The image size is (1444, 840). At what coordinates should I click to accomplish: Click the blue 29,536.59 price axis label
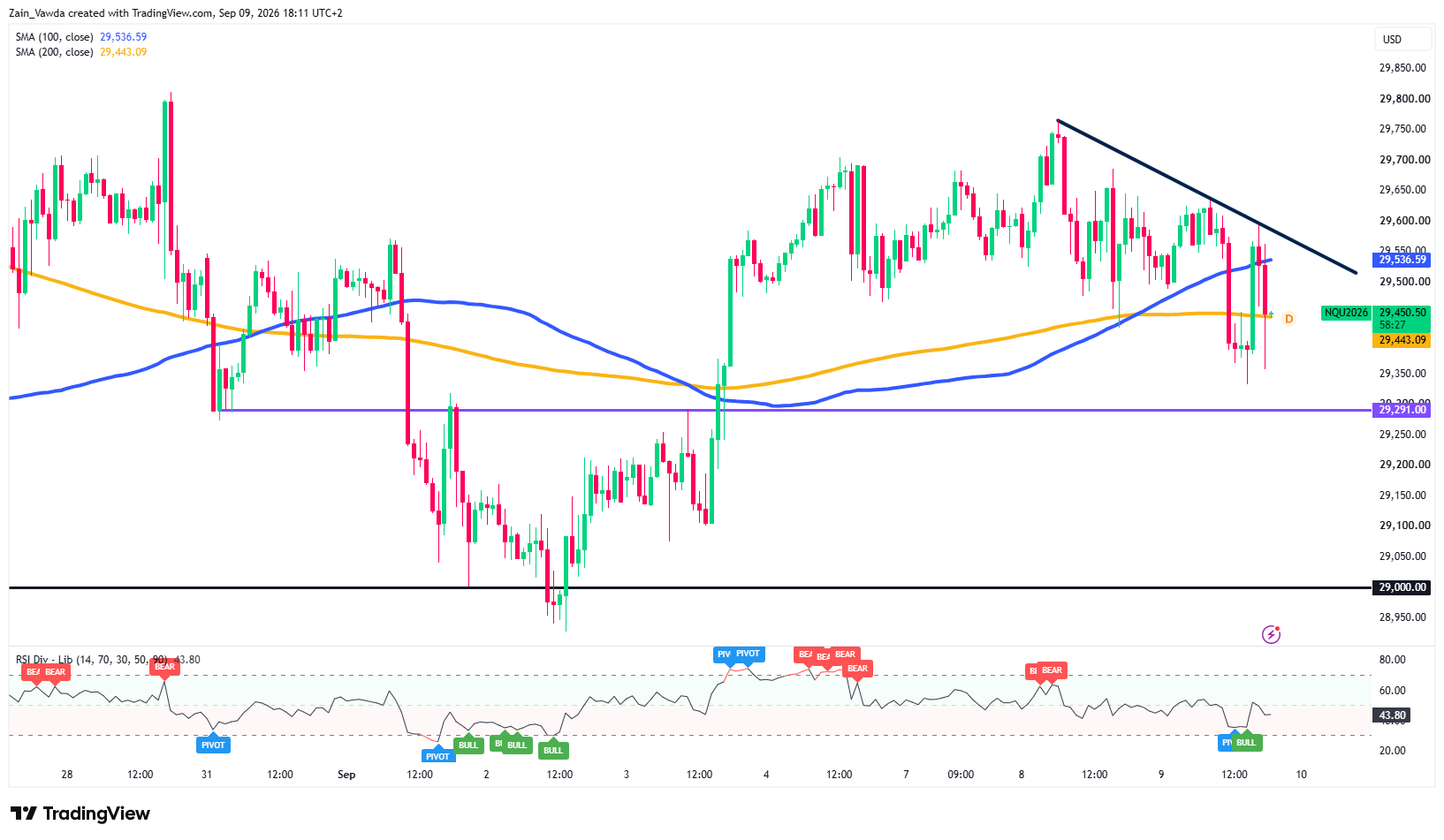coord(1402,260)
